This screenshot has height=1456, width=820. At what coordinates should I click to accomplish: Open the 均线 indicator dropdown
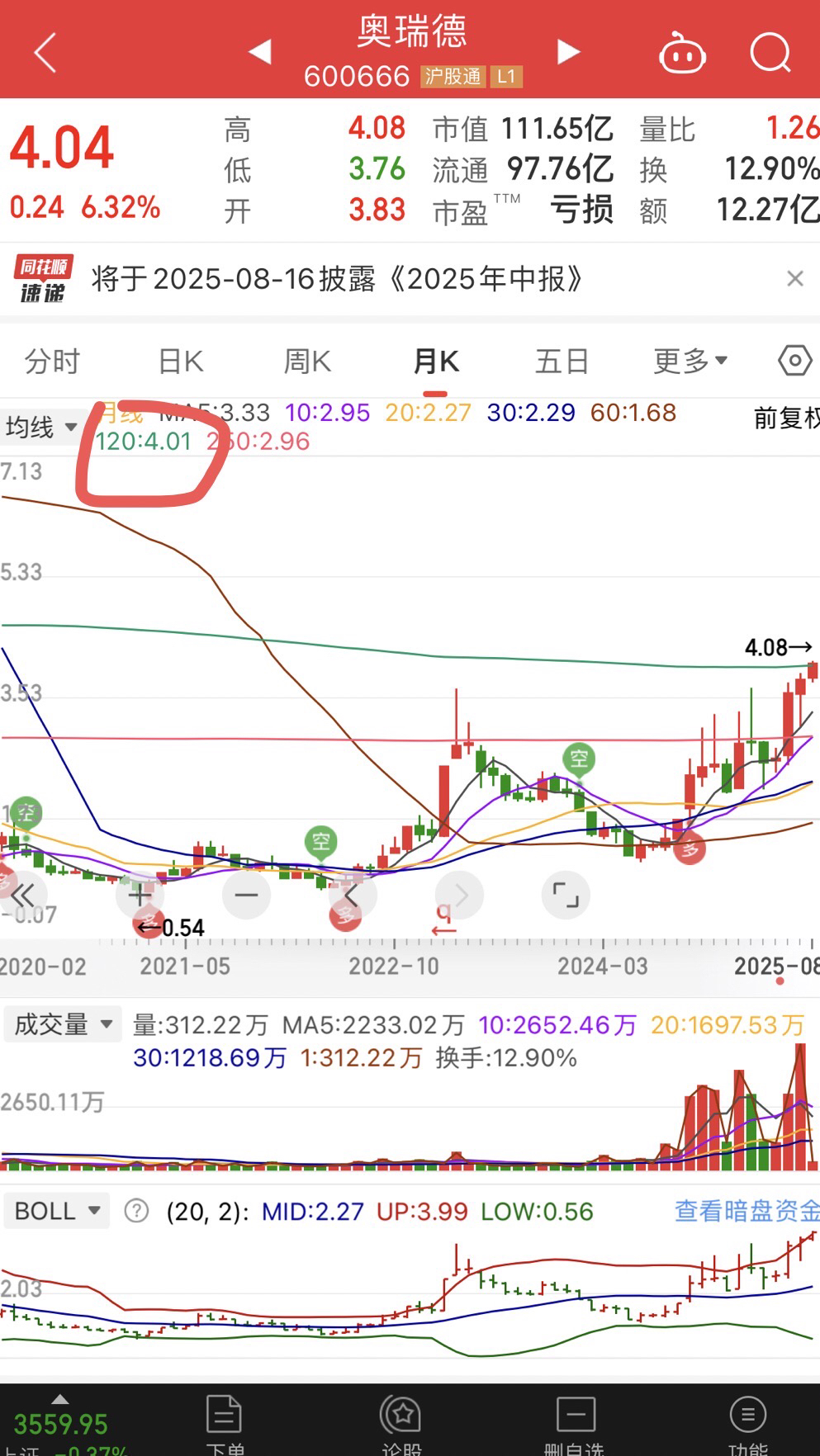[x=41, y=428]
